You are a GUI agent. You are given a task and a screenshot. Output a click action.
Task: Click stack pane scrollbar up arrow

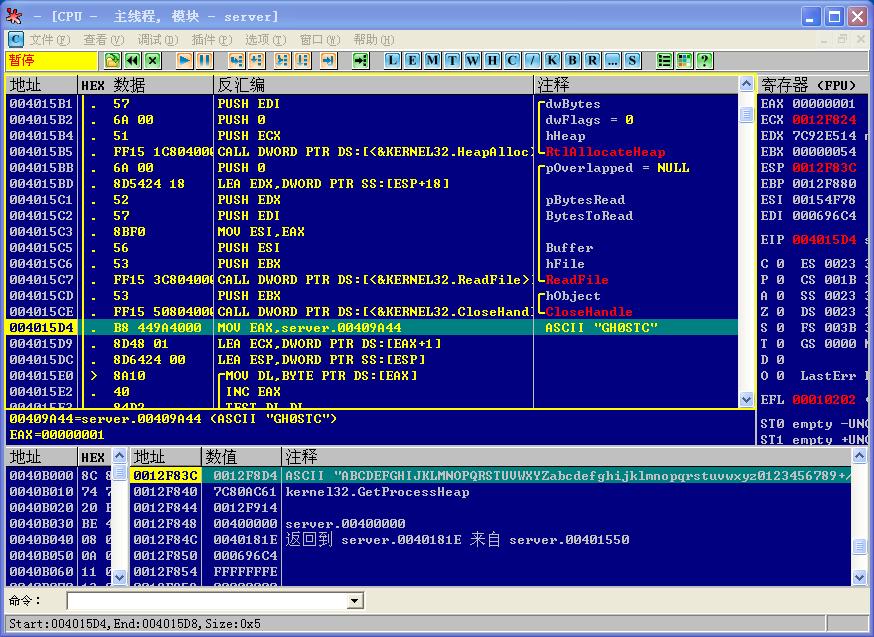click(859, 456)
